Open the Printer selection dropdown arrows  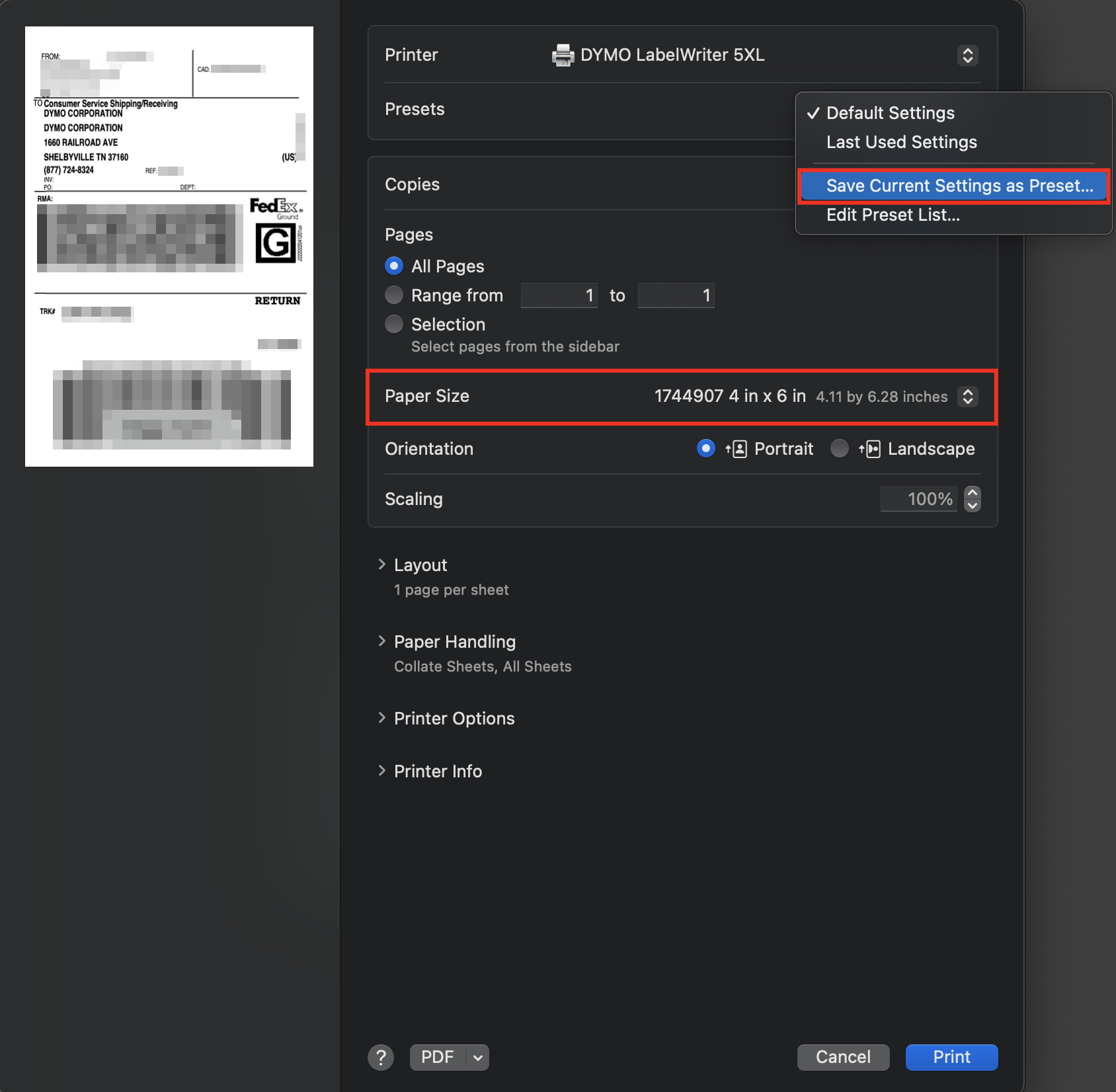pos(967,56)
